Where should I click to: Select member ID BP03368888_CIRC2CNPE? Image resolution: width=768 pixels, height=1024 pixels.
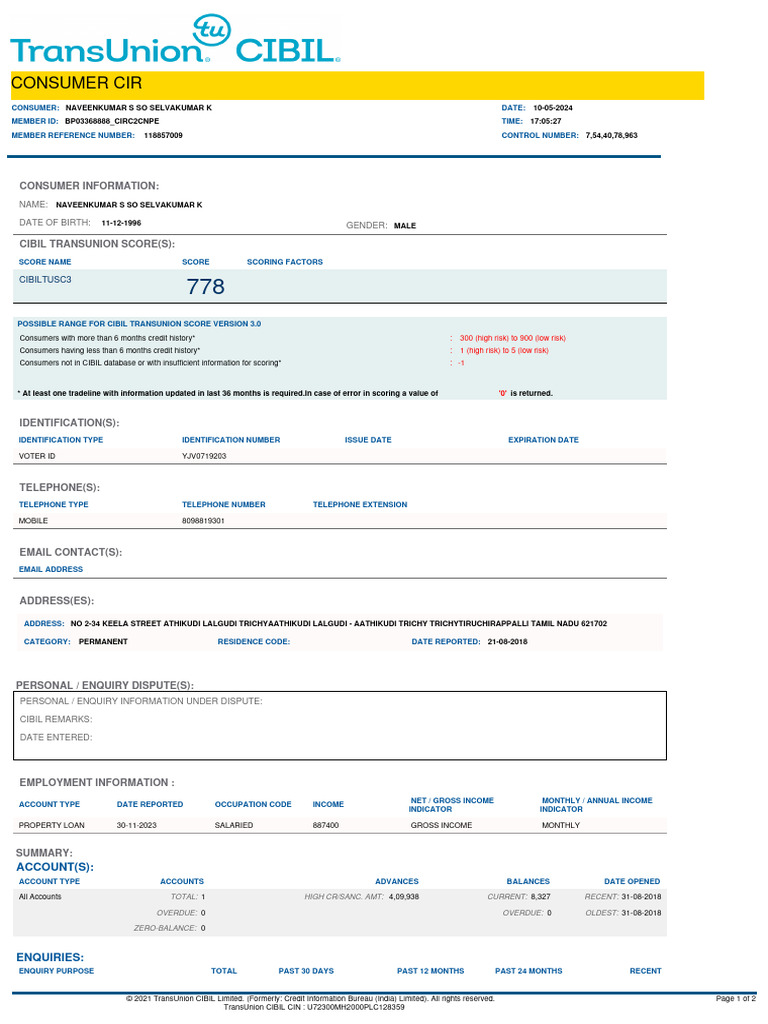112,121
